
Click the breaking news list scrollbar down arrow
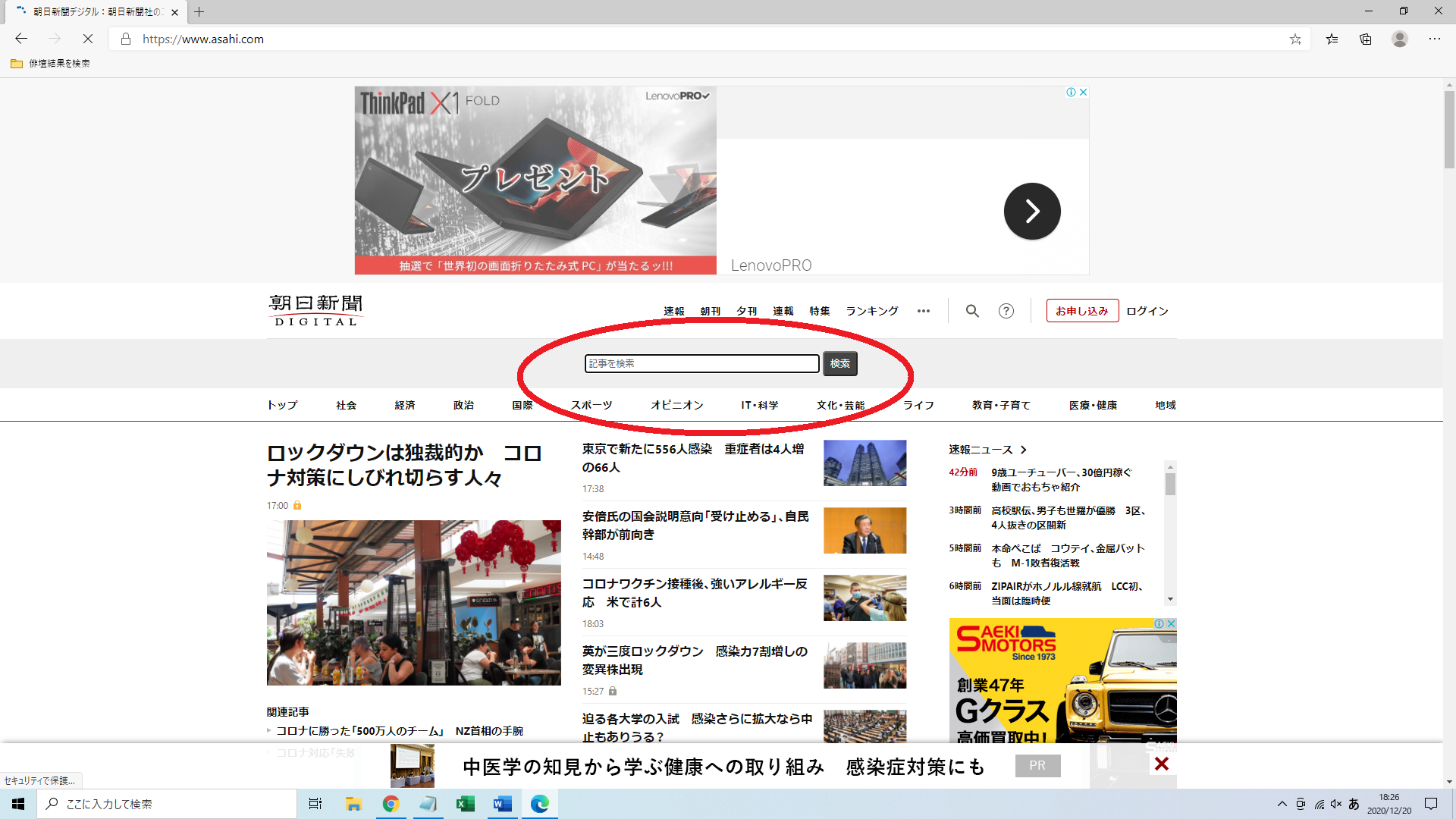coord(1170,599)
